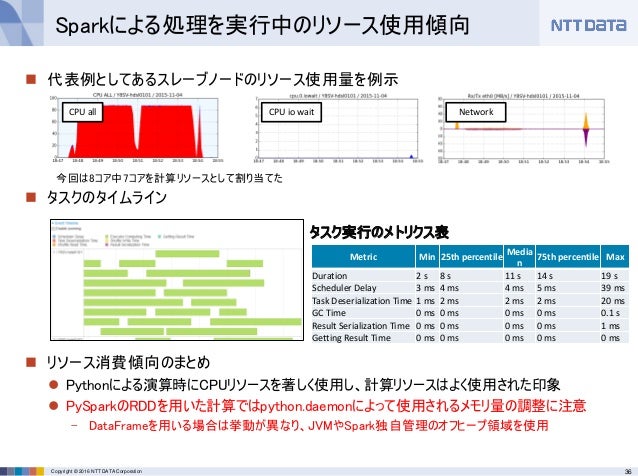
Task: Click Scheduler Delay 75th percentile value '5 ms'
Action: pos(546,288)
